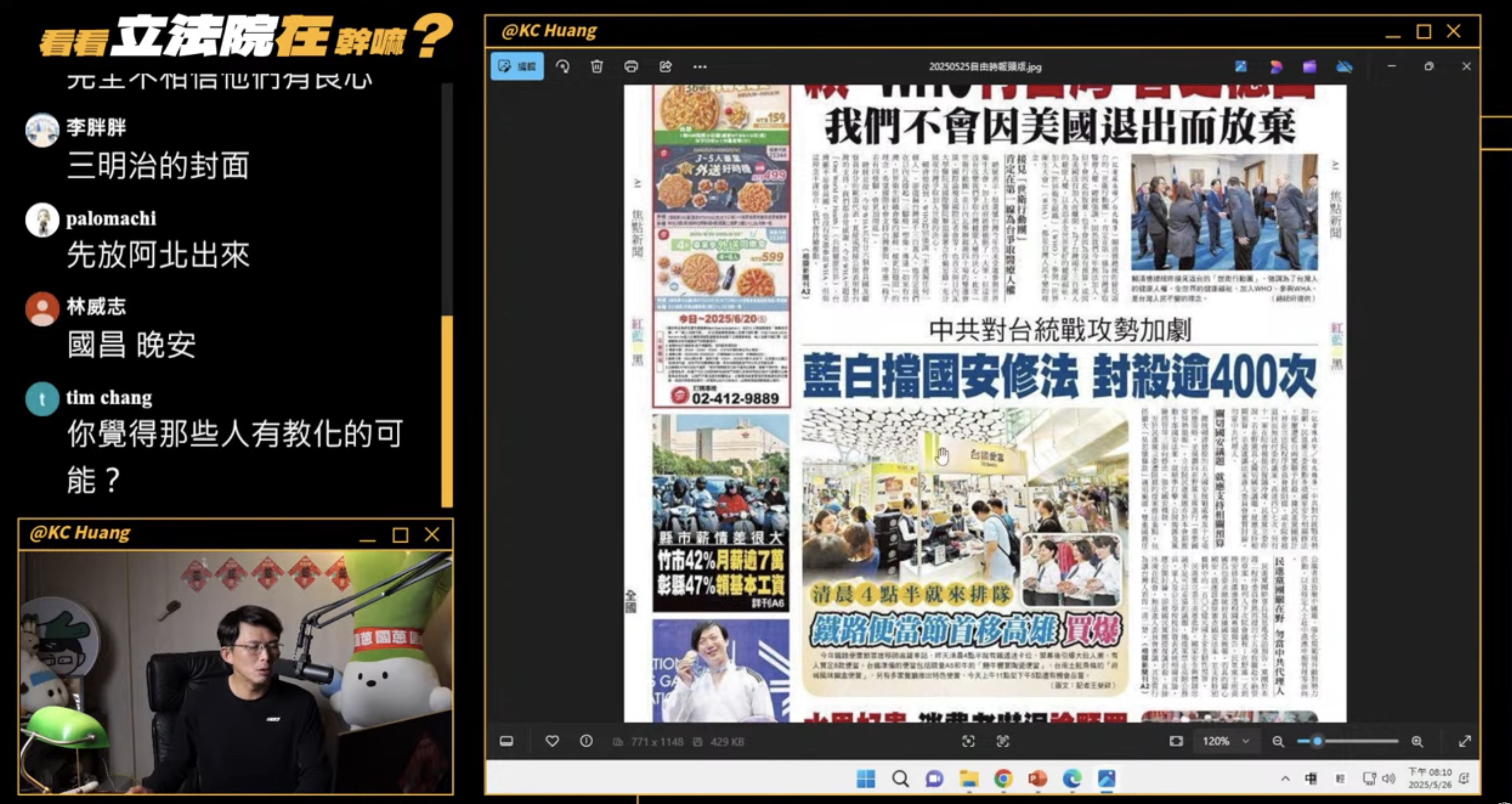Click the headline 我們不會因美國退出而放棄
This screenshot has width=1512, height=804.
pos(1060,126)
